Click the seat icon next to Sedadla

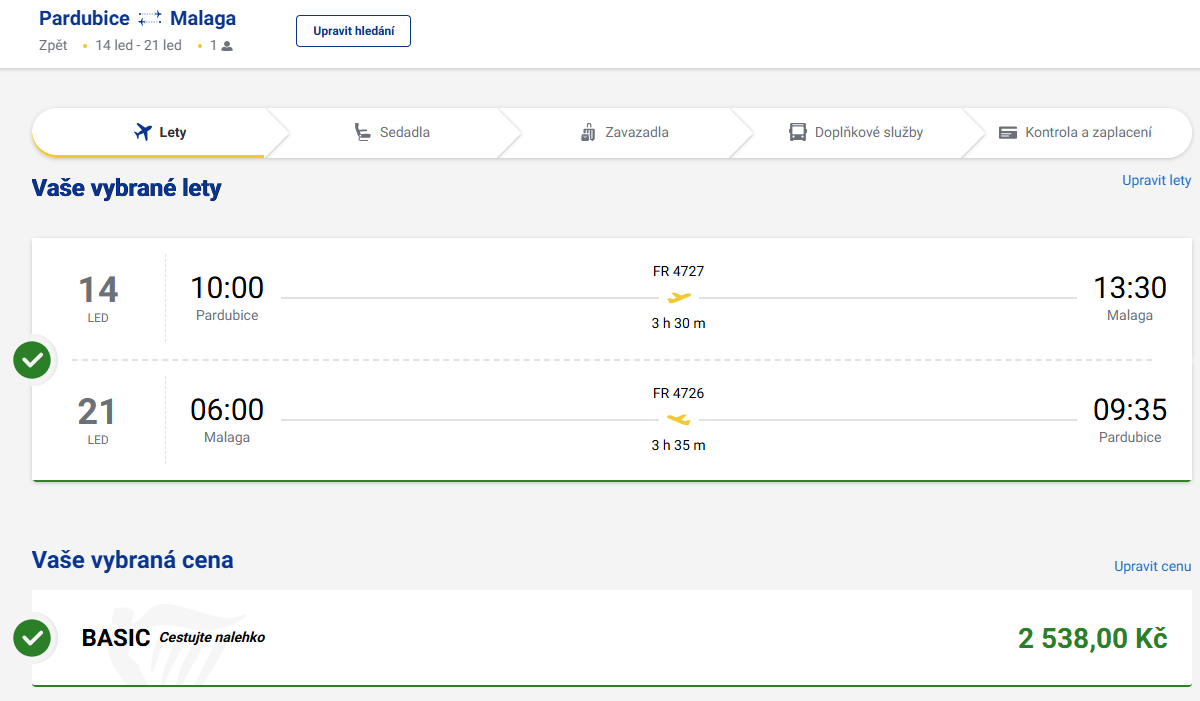[x=363, y=132]
